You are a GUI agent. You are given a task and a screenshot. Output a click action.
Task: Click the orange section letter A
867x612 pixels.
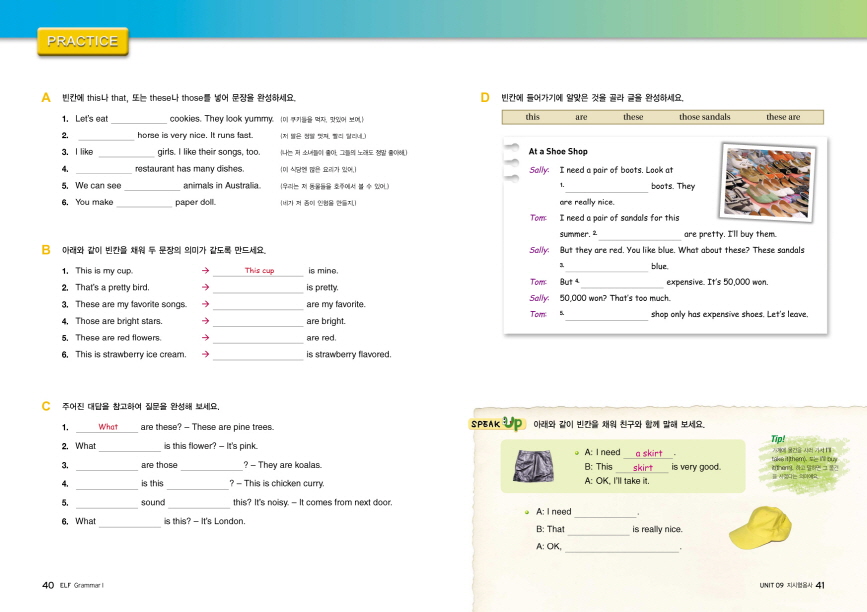[46, 98]
